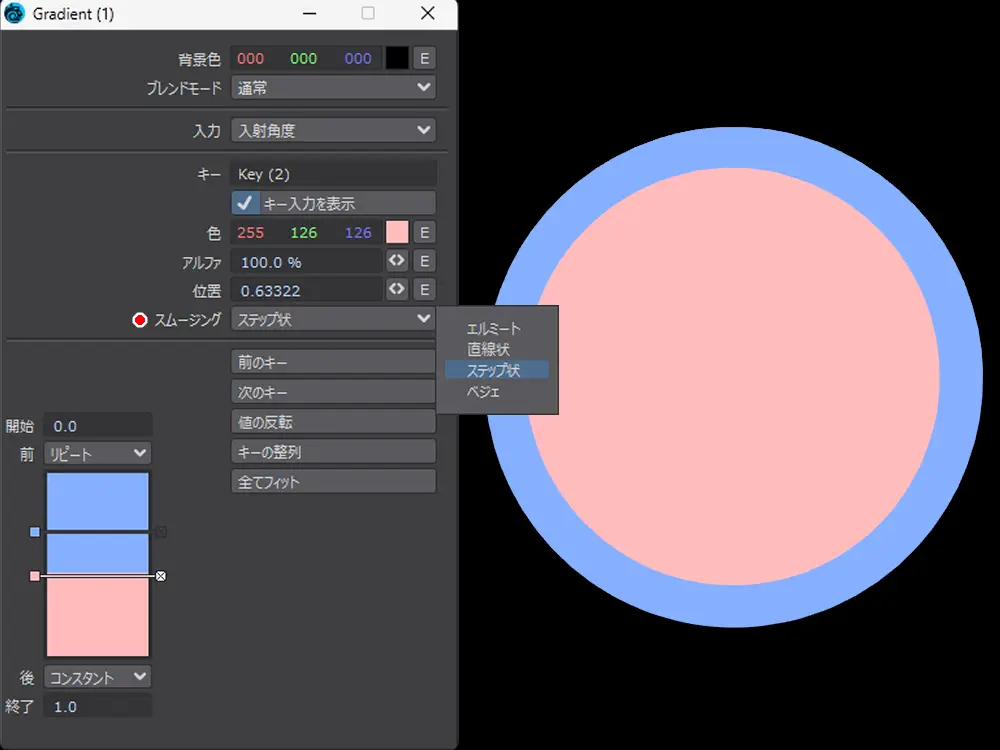This screenshot has height=750, width=1000.
Task: Click the 位置 value slider arrows icon
Action: coord(397,290)
